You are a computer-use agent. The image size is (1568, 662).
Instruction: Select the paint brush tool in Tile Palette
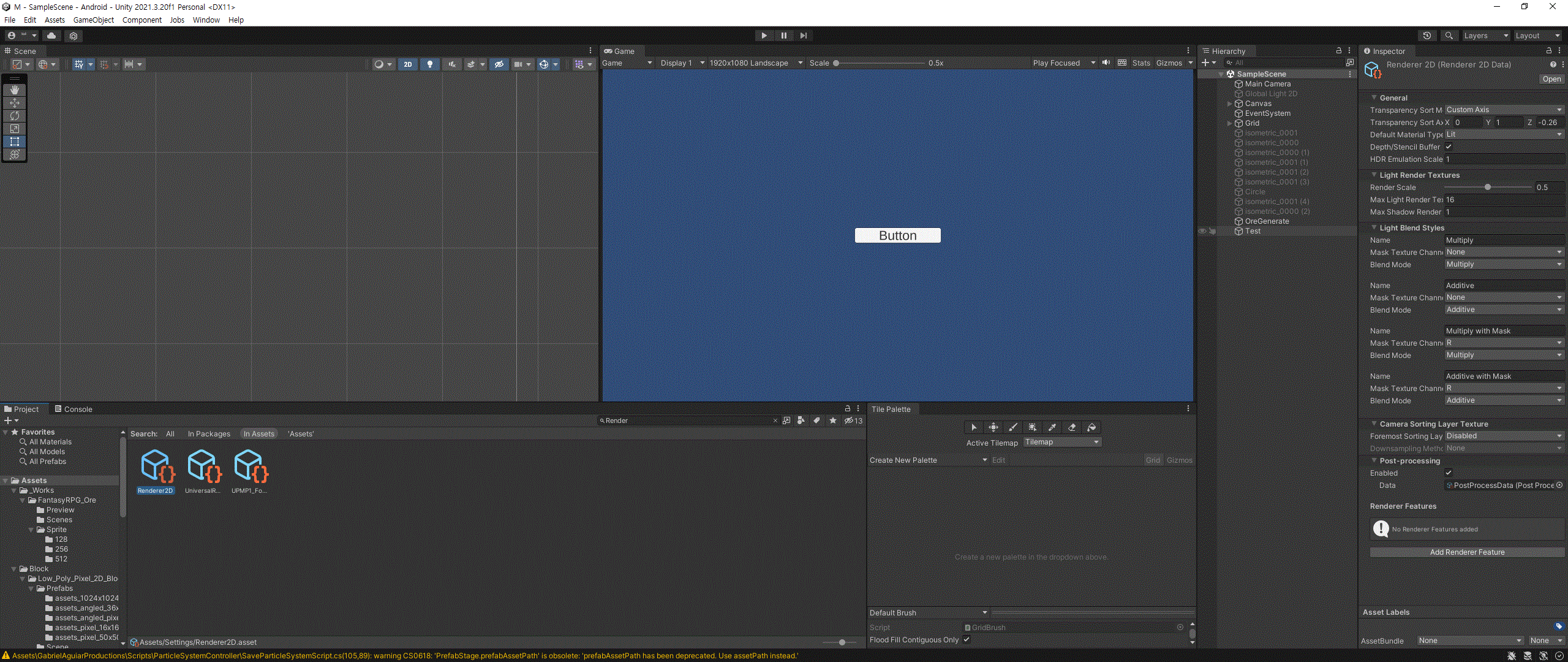click(x=1013, y=427)
